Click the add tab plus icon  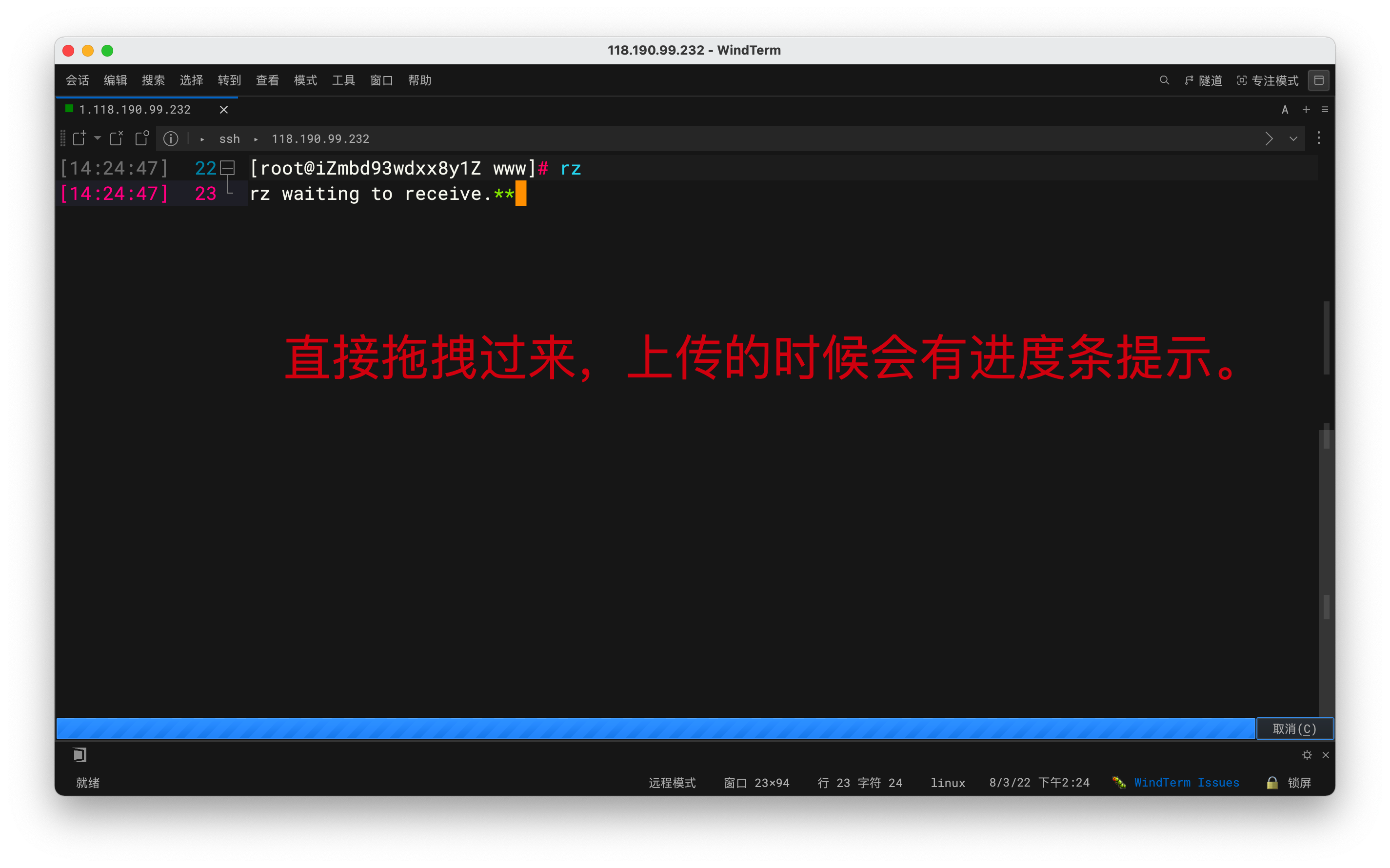coord(1306,109)
